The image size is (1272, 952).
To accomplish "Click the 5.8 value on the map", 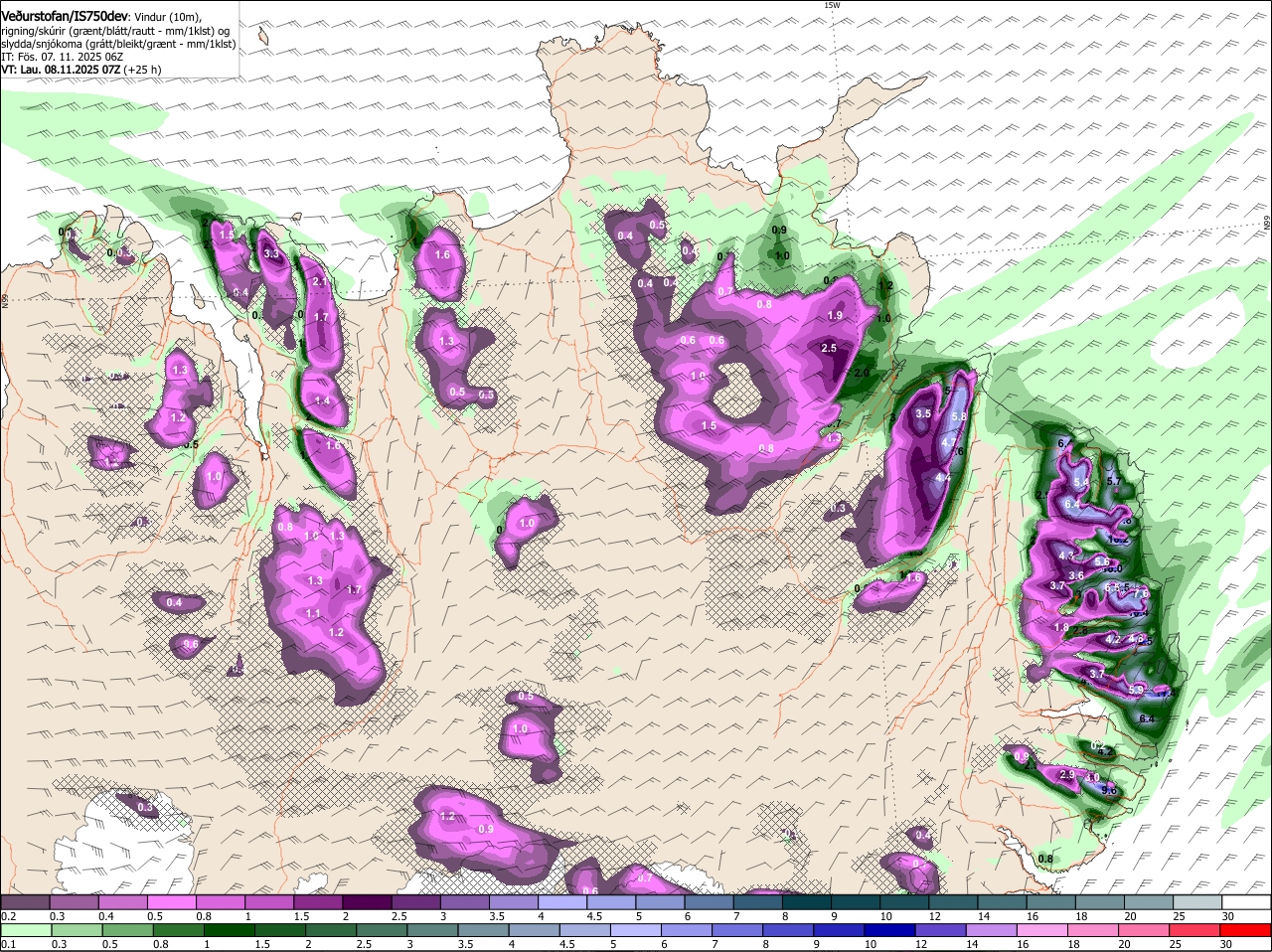I will [959, 416].
